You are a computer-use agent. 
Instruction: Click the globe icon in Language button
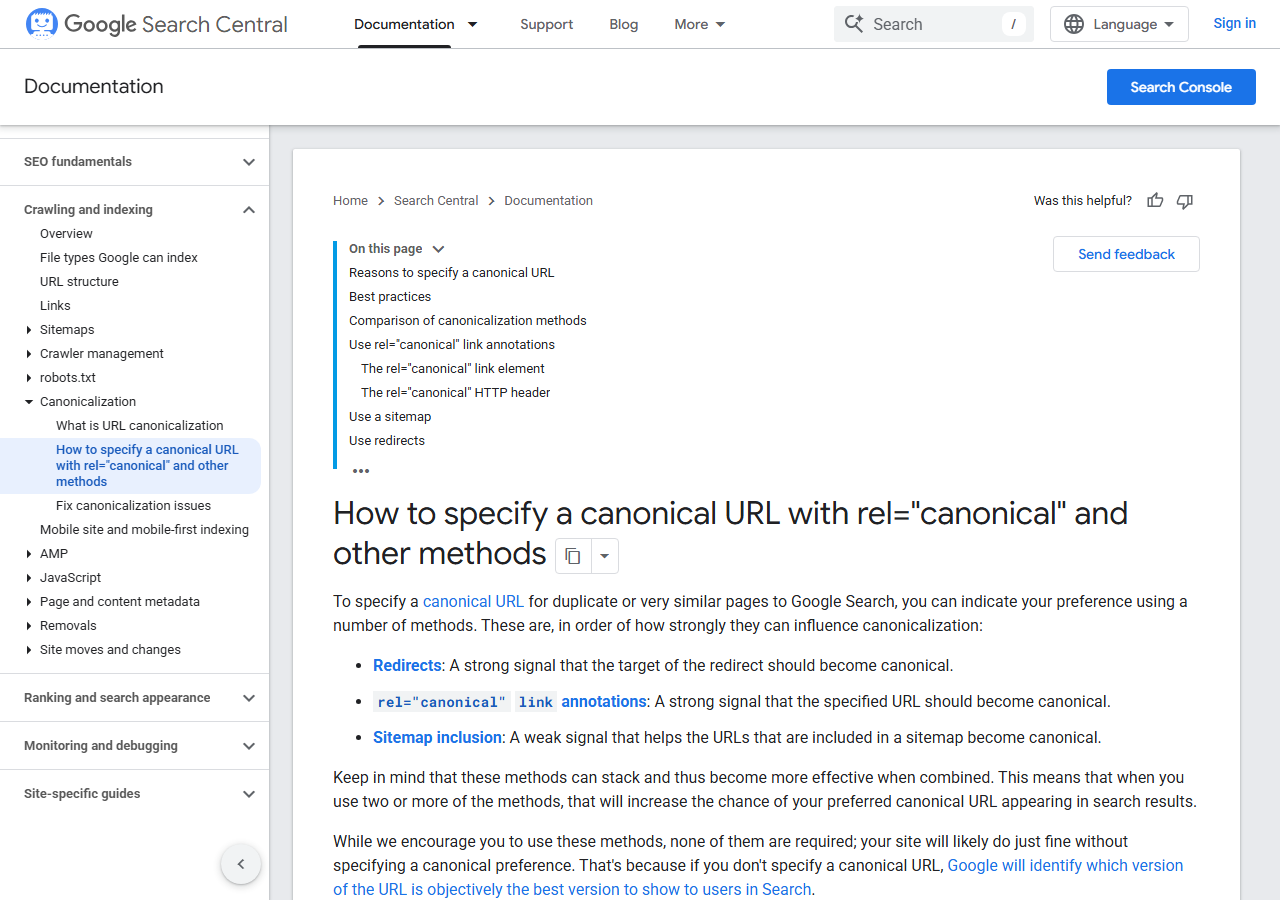tap(1074, 24)
